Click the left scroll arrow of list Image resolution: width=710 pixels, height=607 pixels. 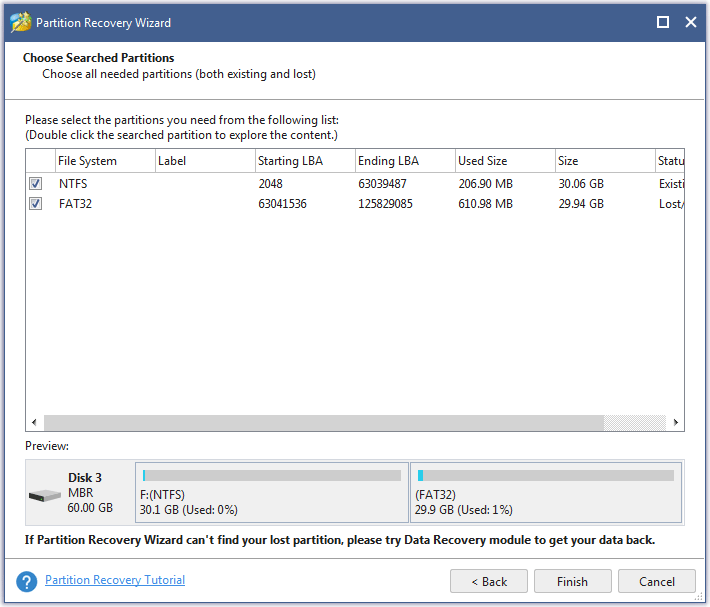pos(35,423)
